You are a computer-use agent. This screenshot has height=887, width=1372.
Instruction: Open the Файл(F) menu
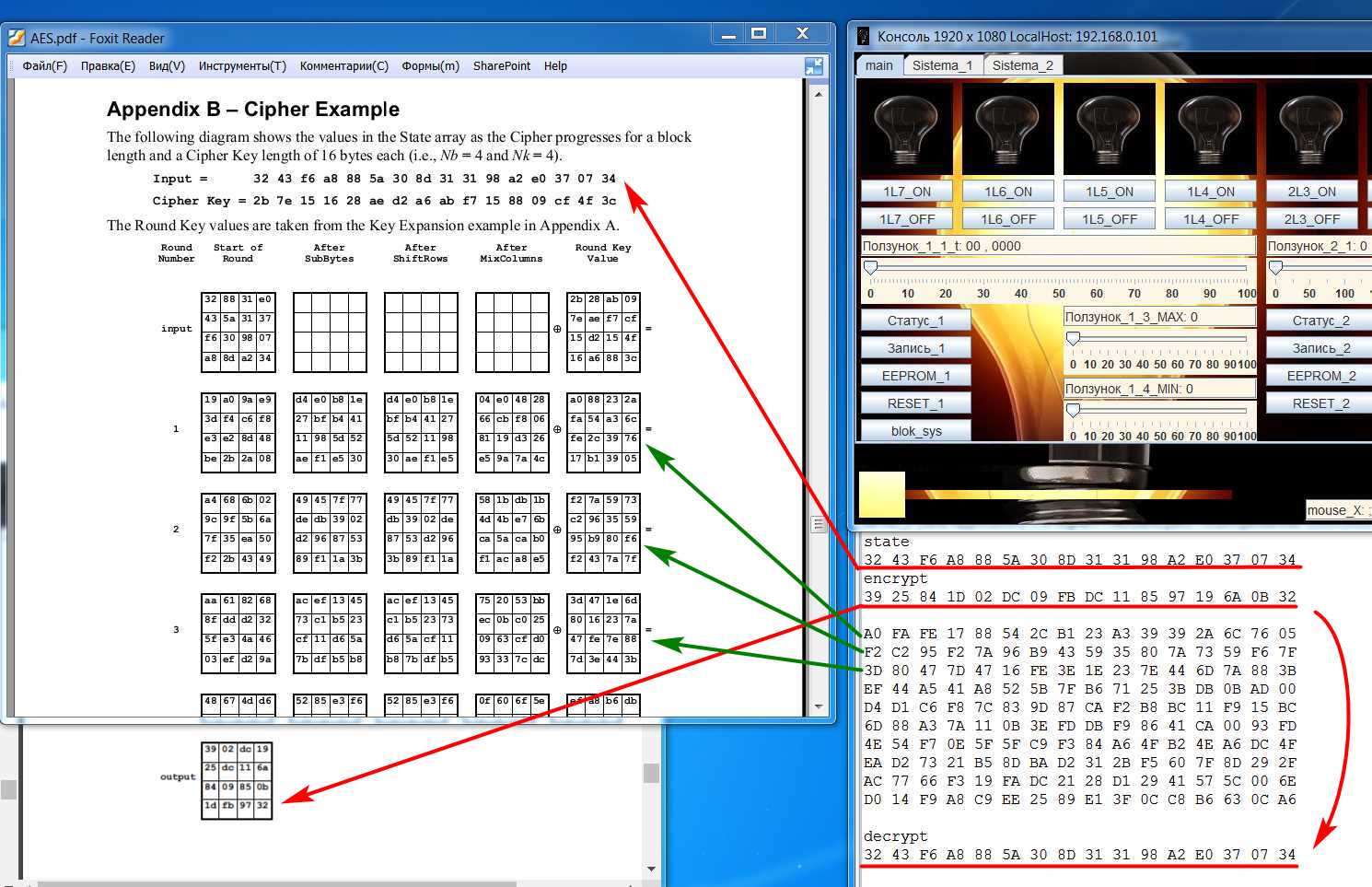44,66
